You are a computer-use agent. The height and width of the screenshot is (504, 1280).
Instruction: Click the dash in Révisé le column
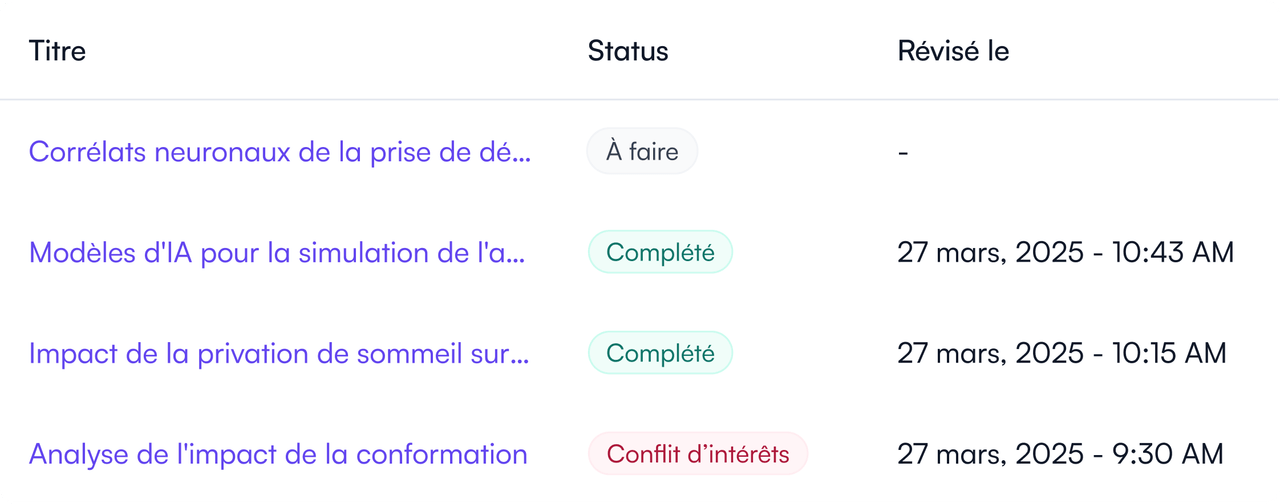coord(903,153)
